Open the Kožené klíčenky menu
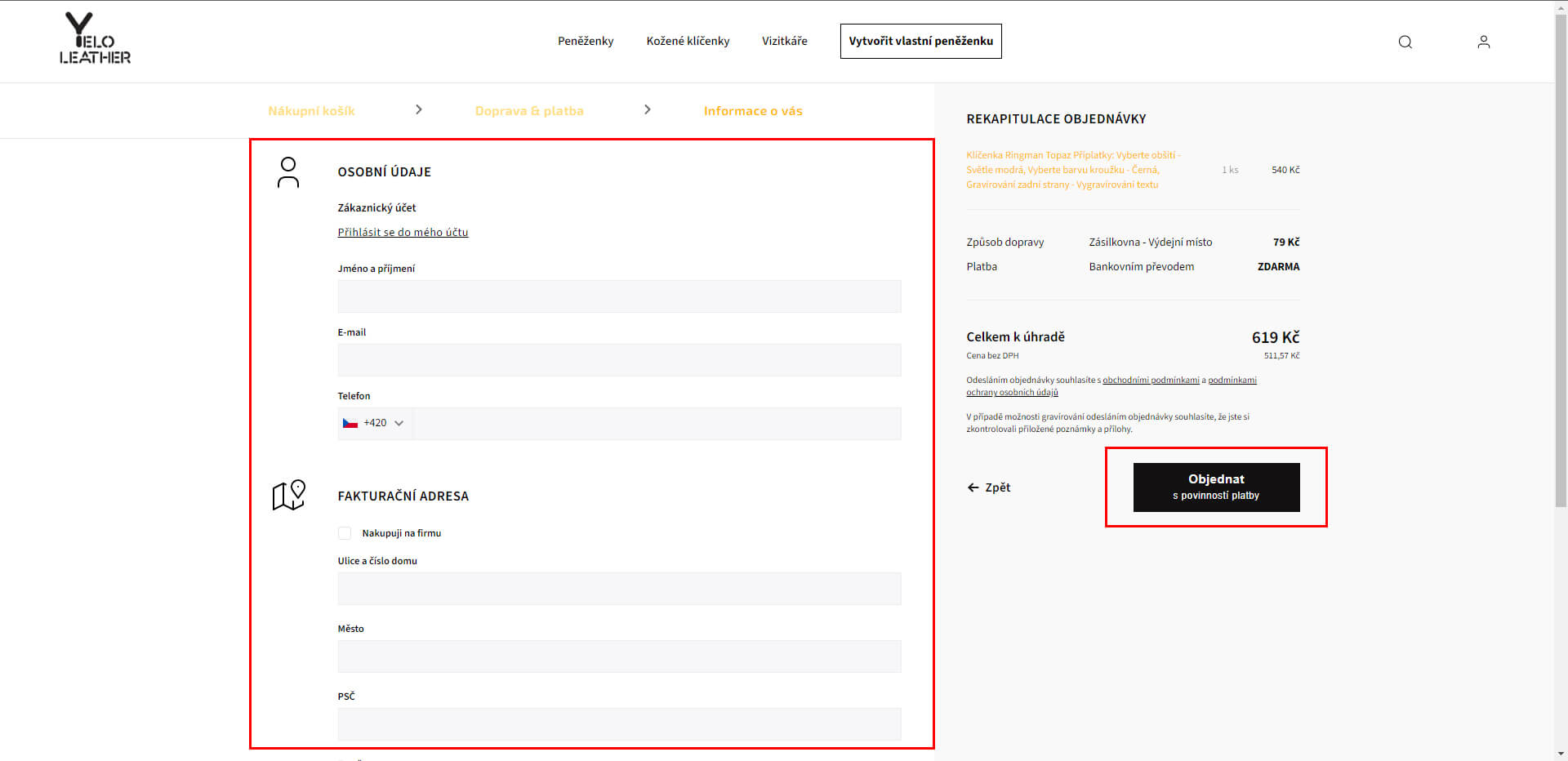Image resolution: width=1568 pixels, height=761 pixels. pos(688,41)
